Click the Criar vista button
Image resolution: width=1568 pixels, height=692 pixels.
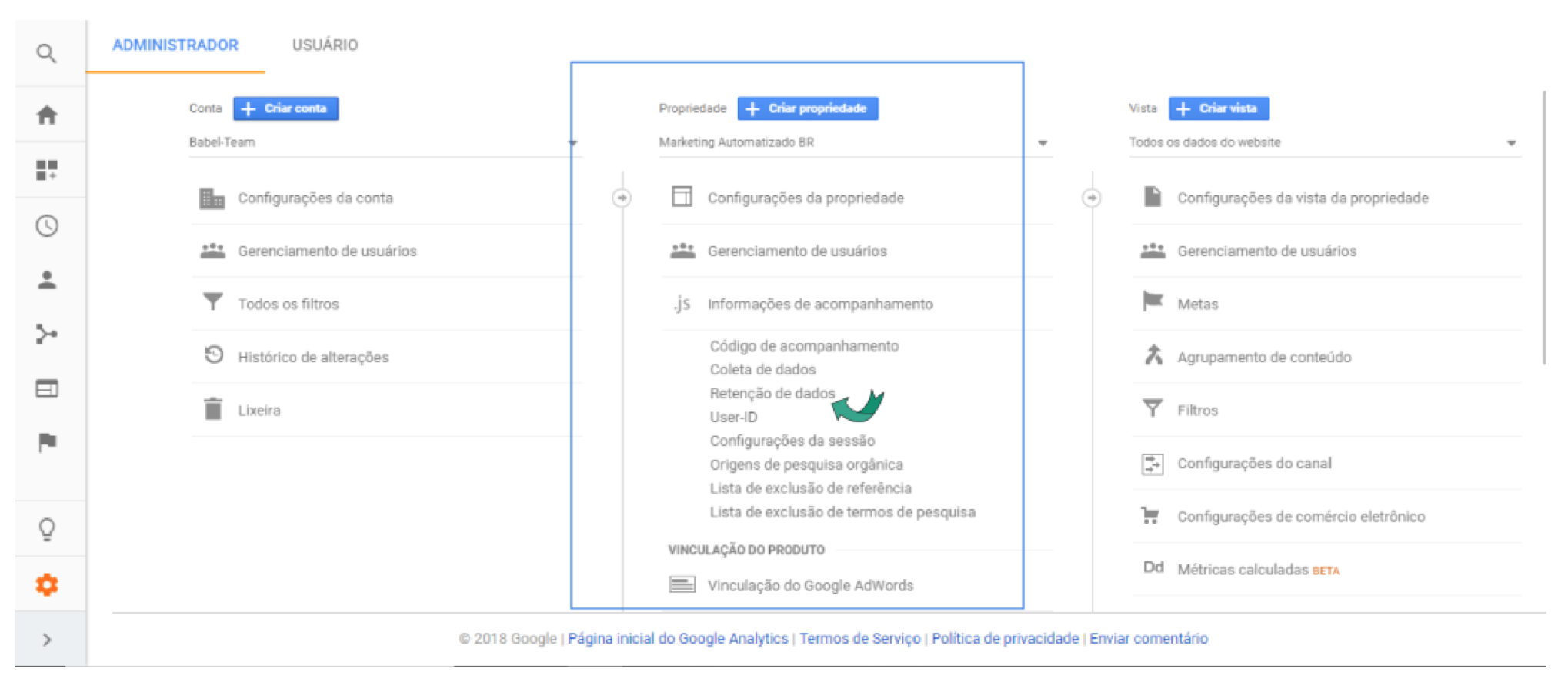click(x=1219, y=108)
